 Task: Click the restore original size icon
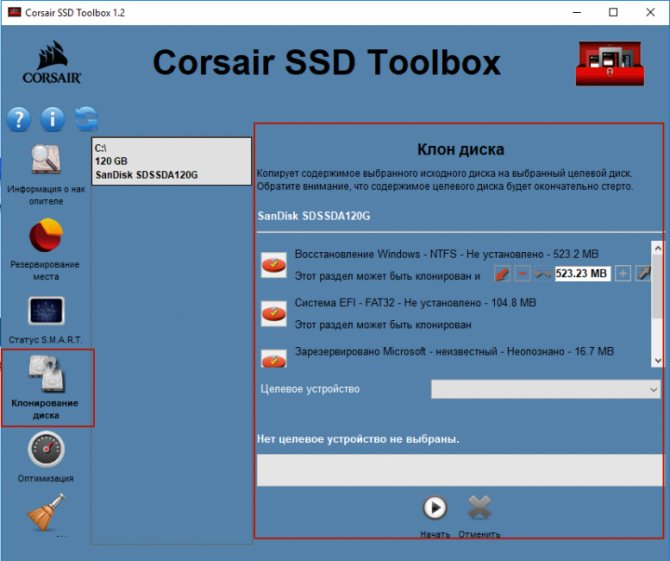coord(543,273)
